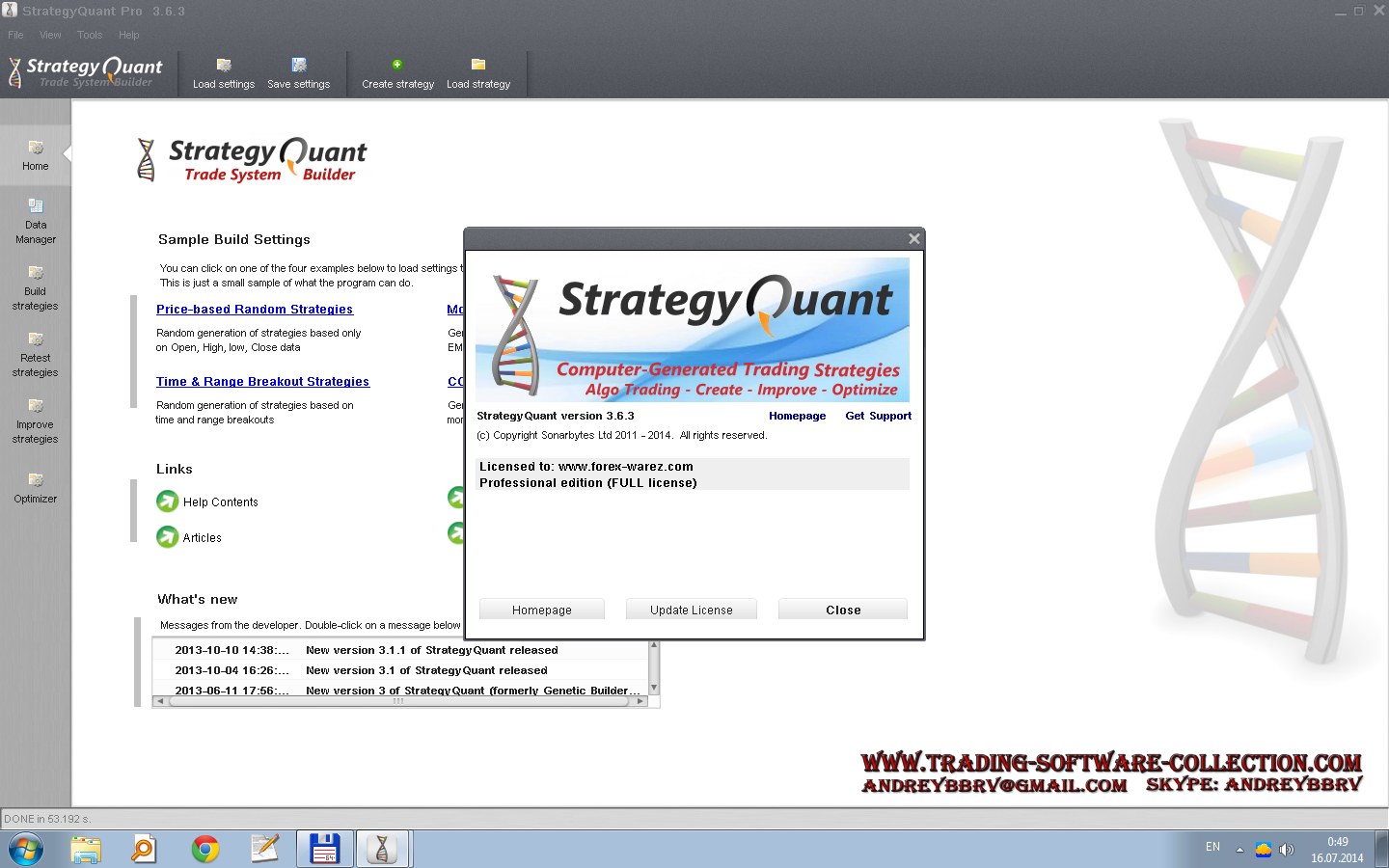Open the File menu

pos(15,35)
